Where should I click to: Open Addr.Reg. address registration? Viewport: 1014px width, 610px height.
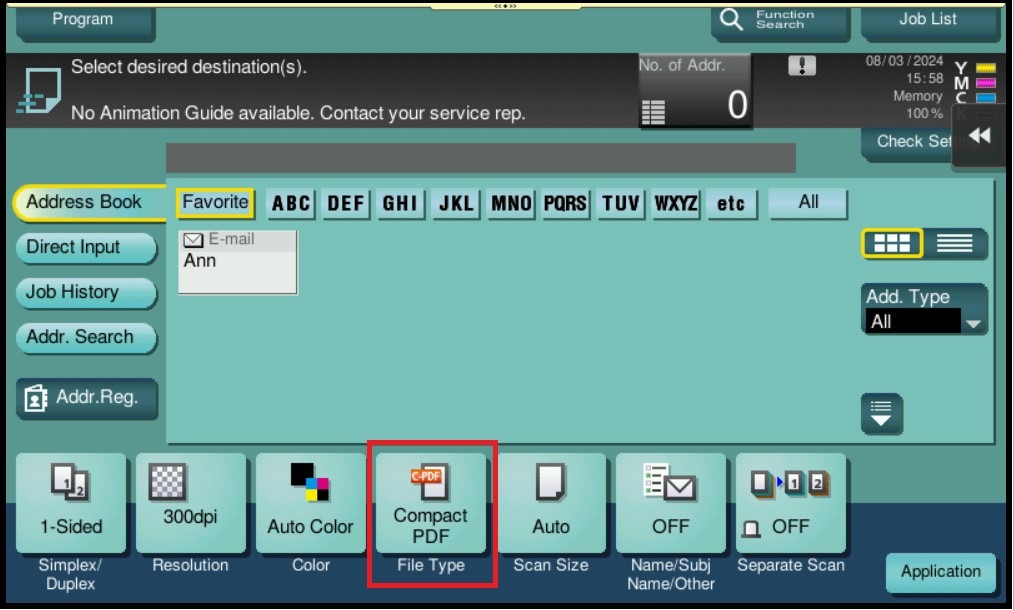(x=85, y=398)
